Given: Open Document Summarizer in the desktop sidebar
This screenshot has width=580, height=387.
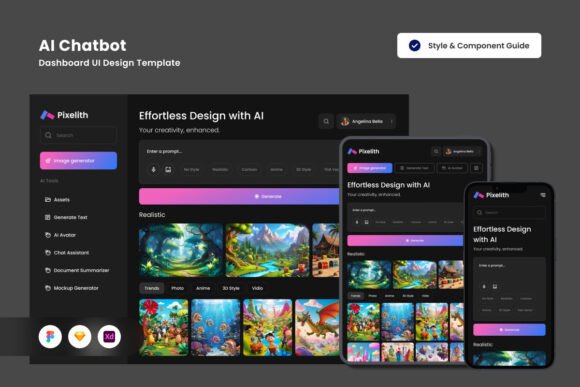Looking at the screenshot, I should 77,270.
